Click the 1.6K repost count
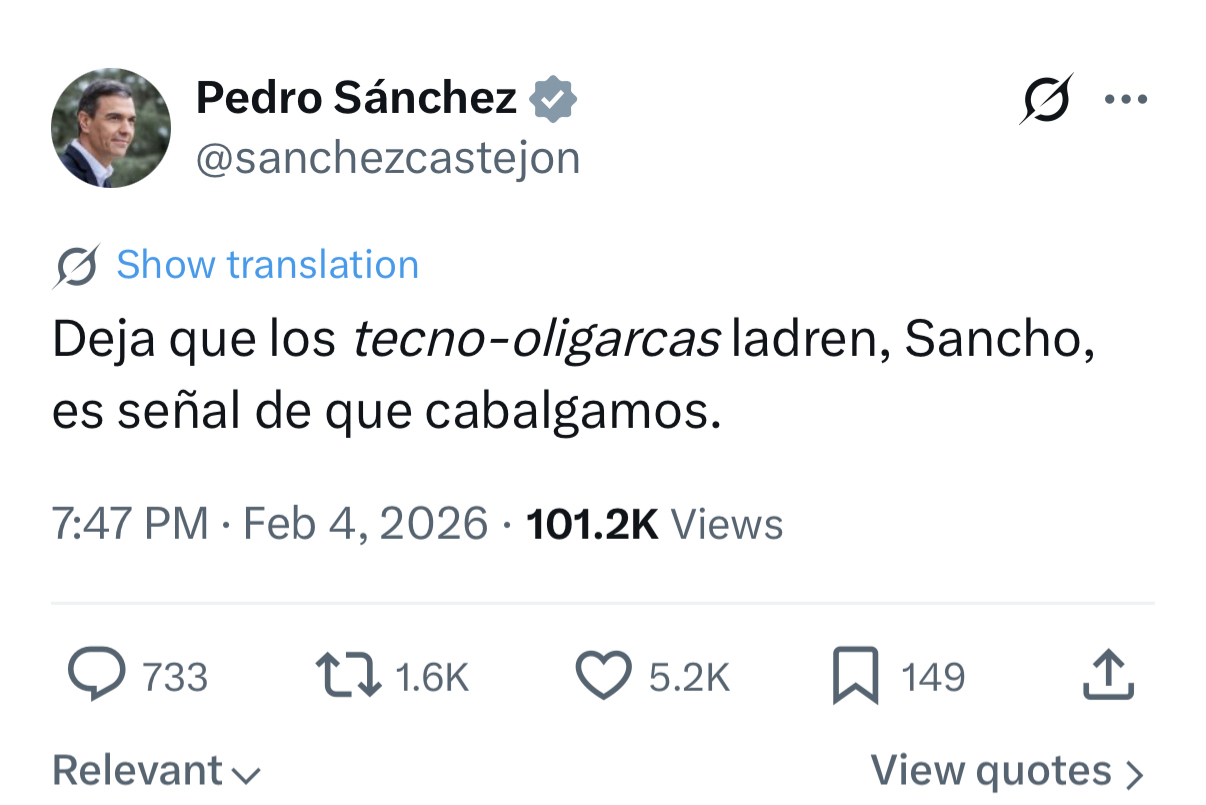Screen dimensions: 1206x805 click(432, 677)
